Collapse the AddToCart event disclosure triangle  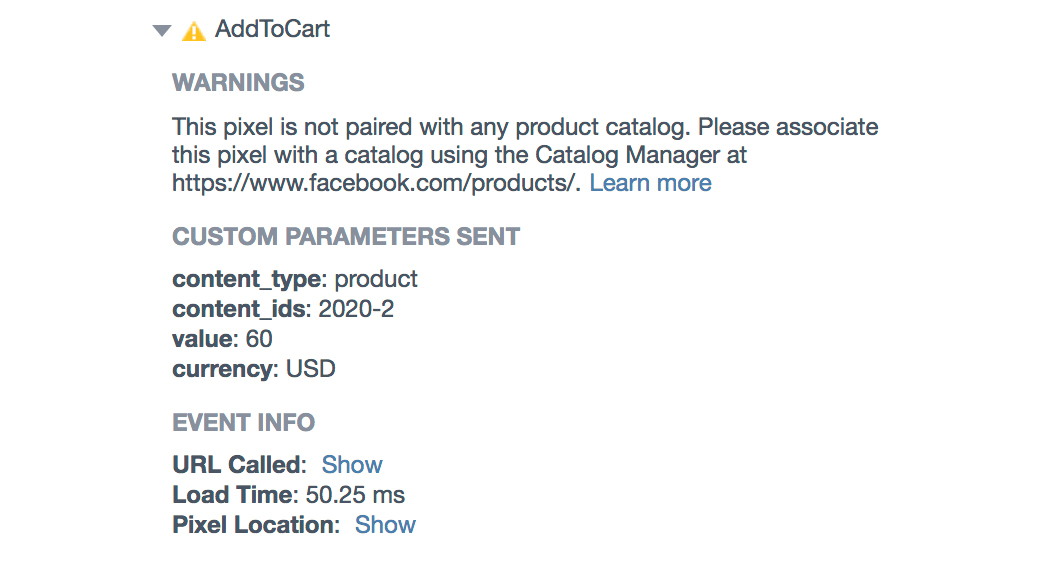point(162,30)
